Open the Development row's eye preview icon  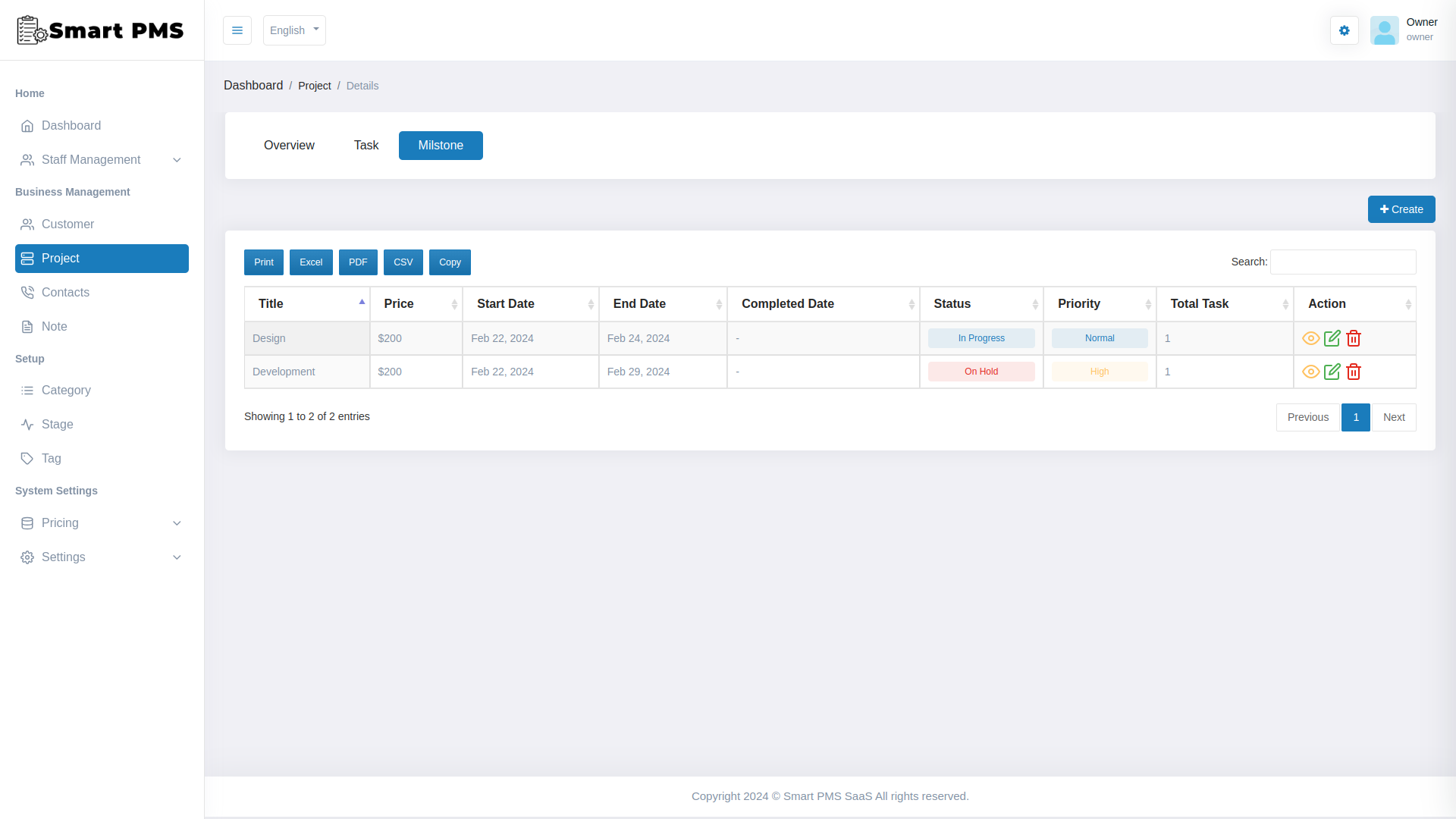[1311, 372]
